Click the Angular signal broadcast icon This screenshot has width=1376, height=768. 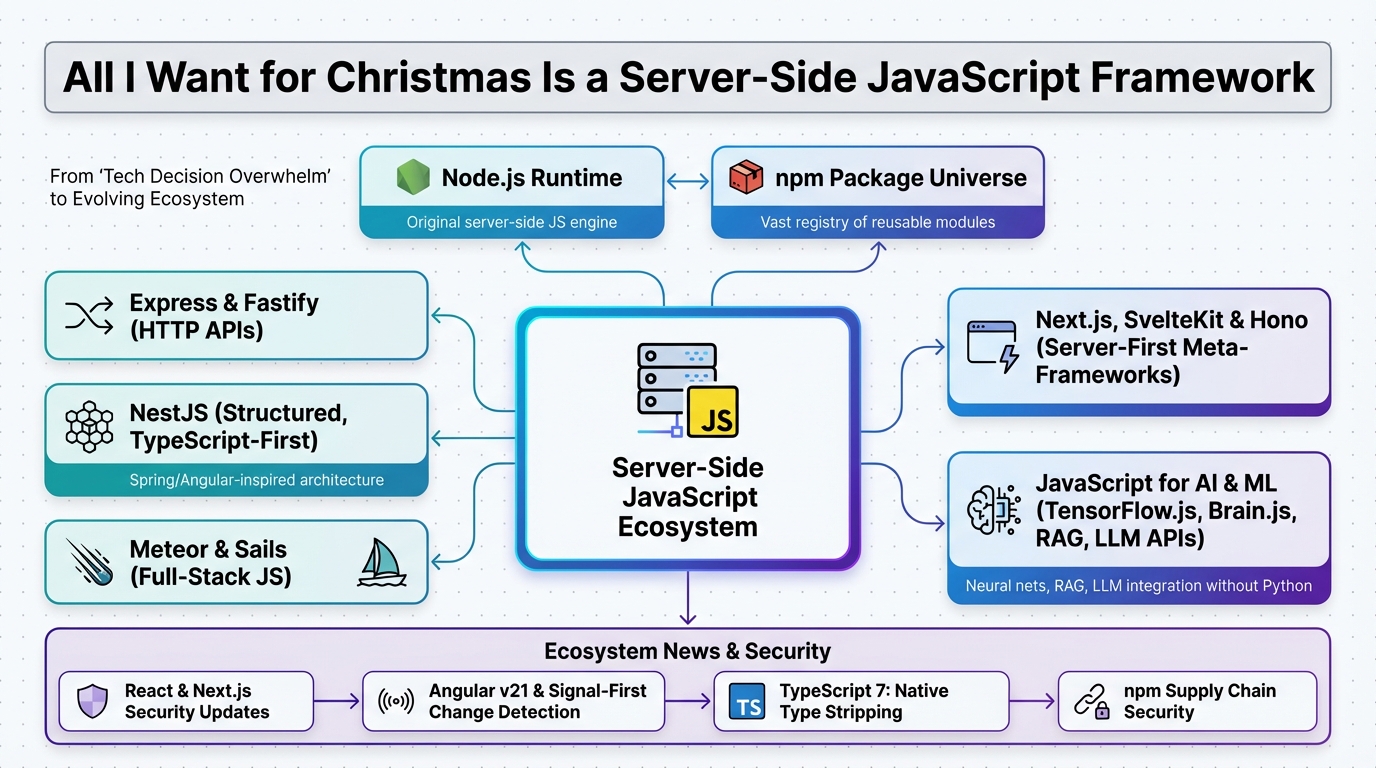(x=396, y=701)
